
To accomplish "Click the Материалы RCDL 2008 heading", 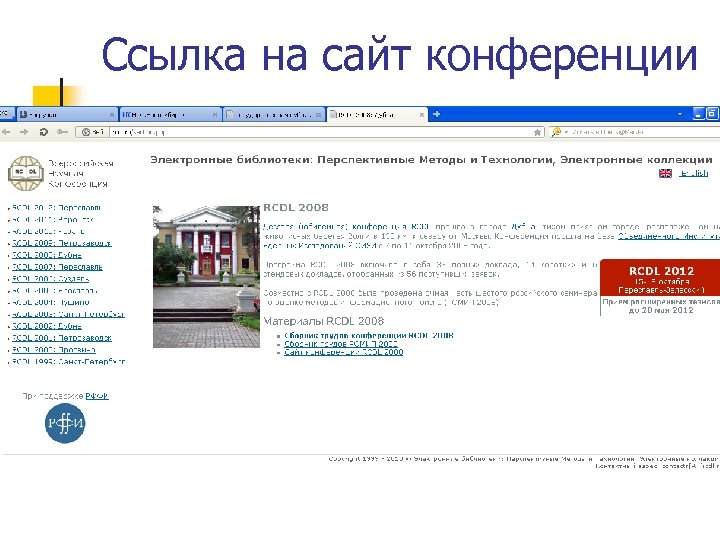I will point(324,321).
